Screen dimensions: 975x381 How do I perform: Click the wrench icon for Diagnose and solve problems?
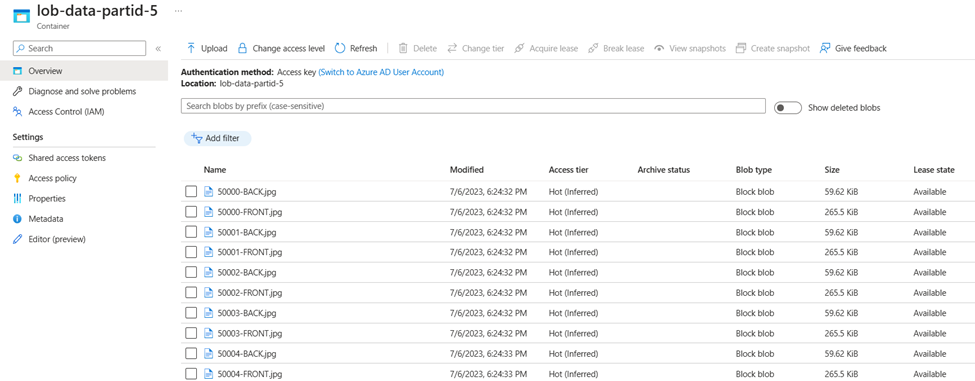(17, 91)
